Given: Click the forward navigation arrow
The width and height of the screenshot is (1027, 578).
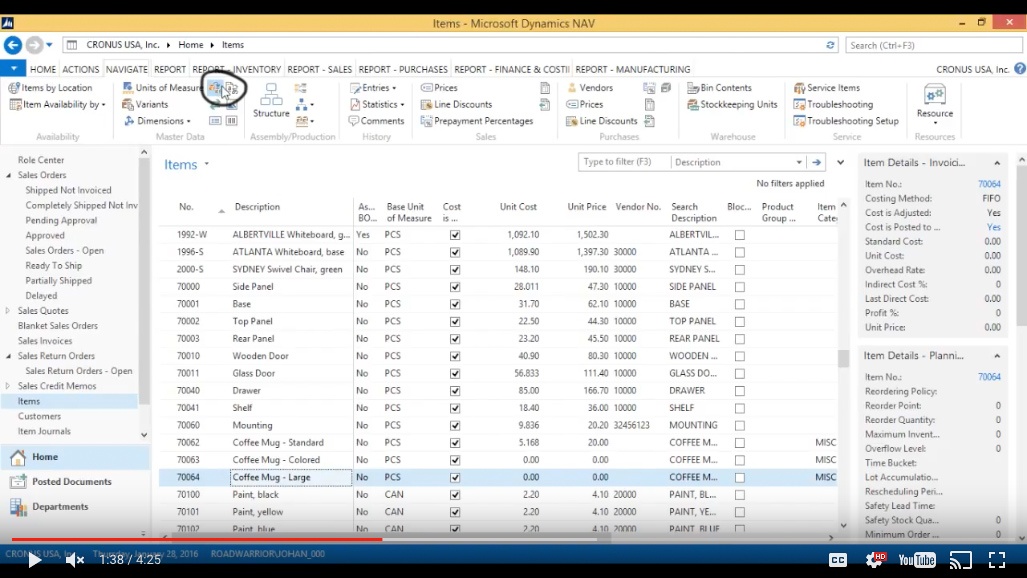Looking at the screenshot, I should [x=34, y=45].
